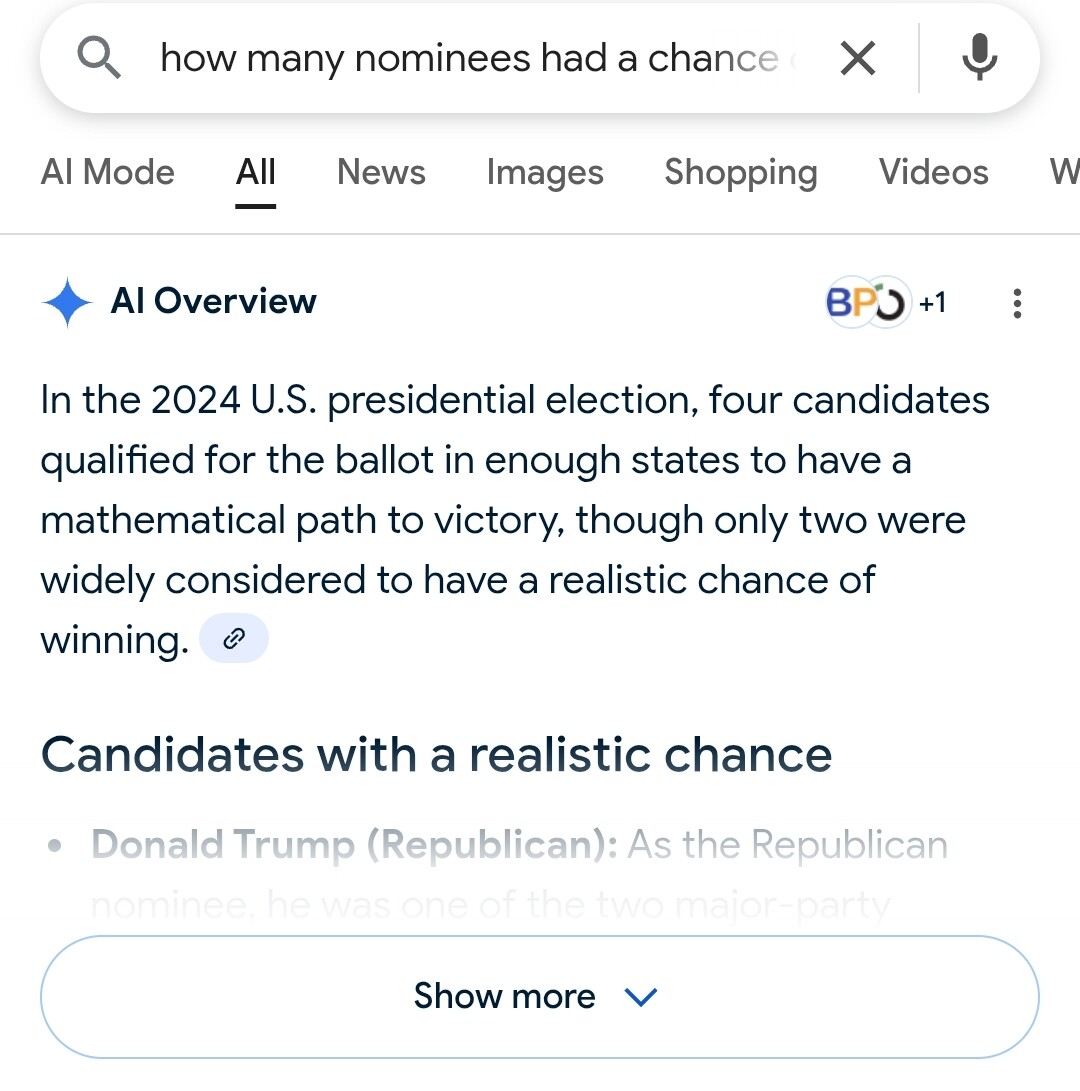Tap the search magnifier icon
The width and height of the screenshot is (1080, 1091).
coord(99,58)
